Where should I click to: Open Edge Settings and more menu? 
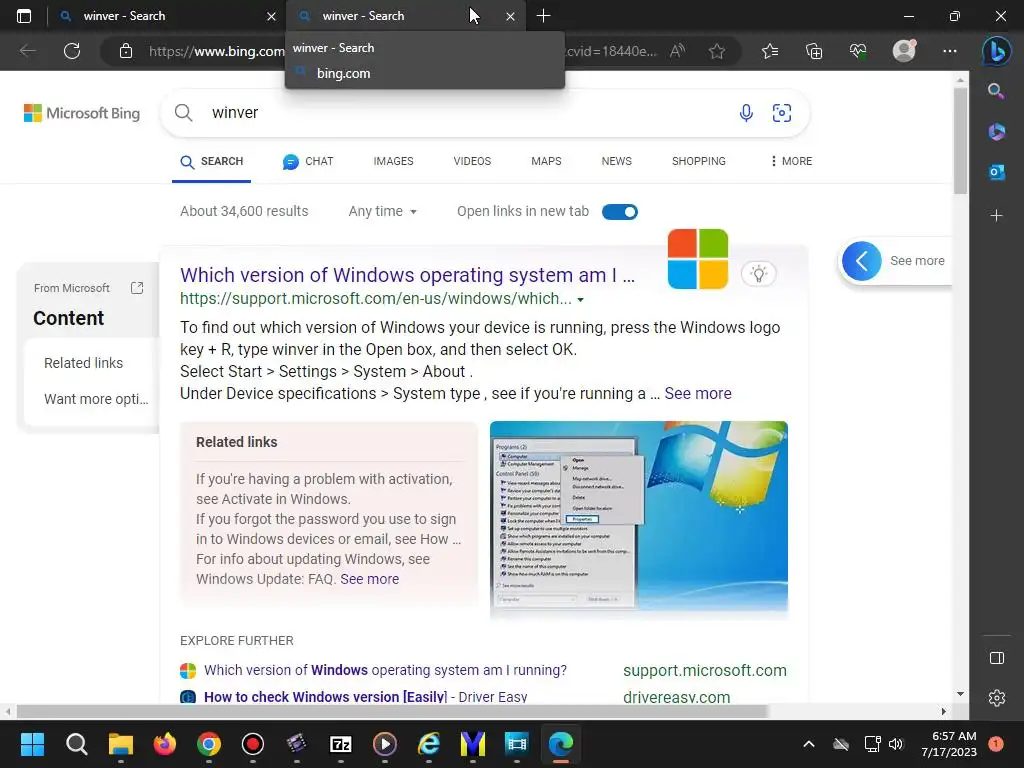pyautogui.click(x=950, y=51)
